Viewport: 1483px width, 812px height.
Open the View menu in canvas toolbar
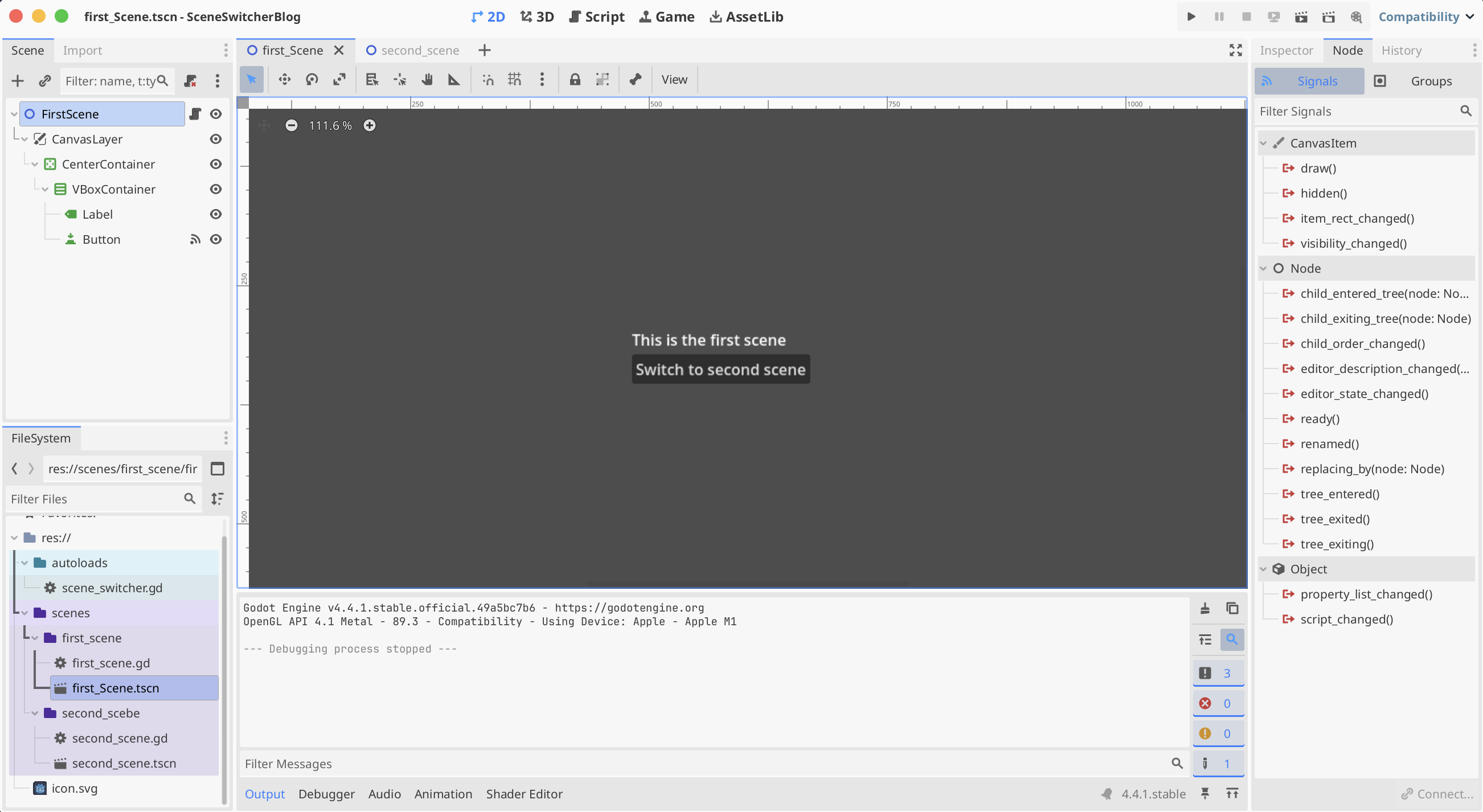(x=674, y=79)
